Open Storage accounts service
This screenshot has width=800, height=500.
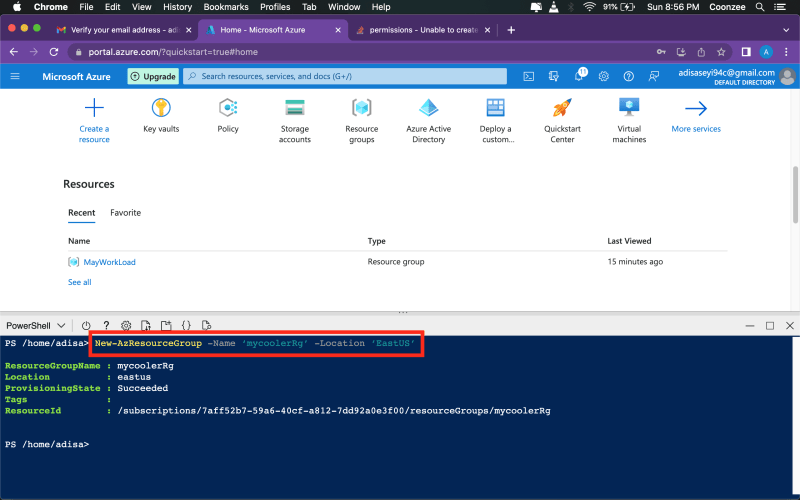(295, 121)
